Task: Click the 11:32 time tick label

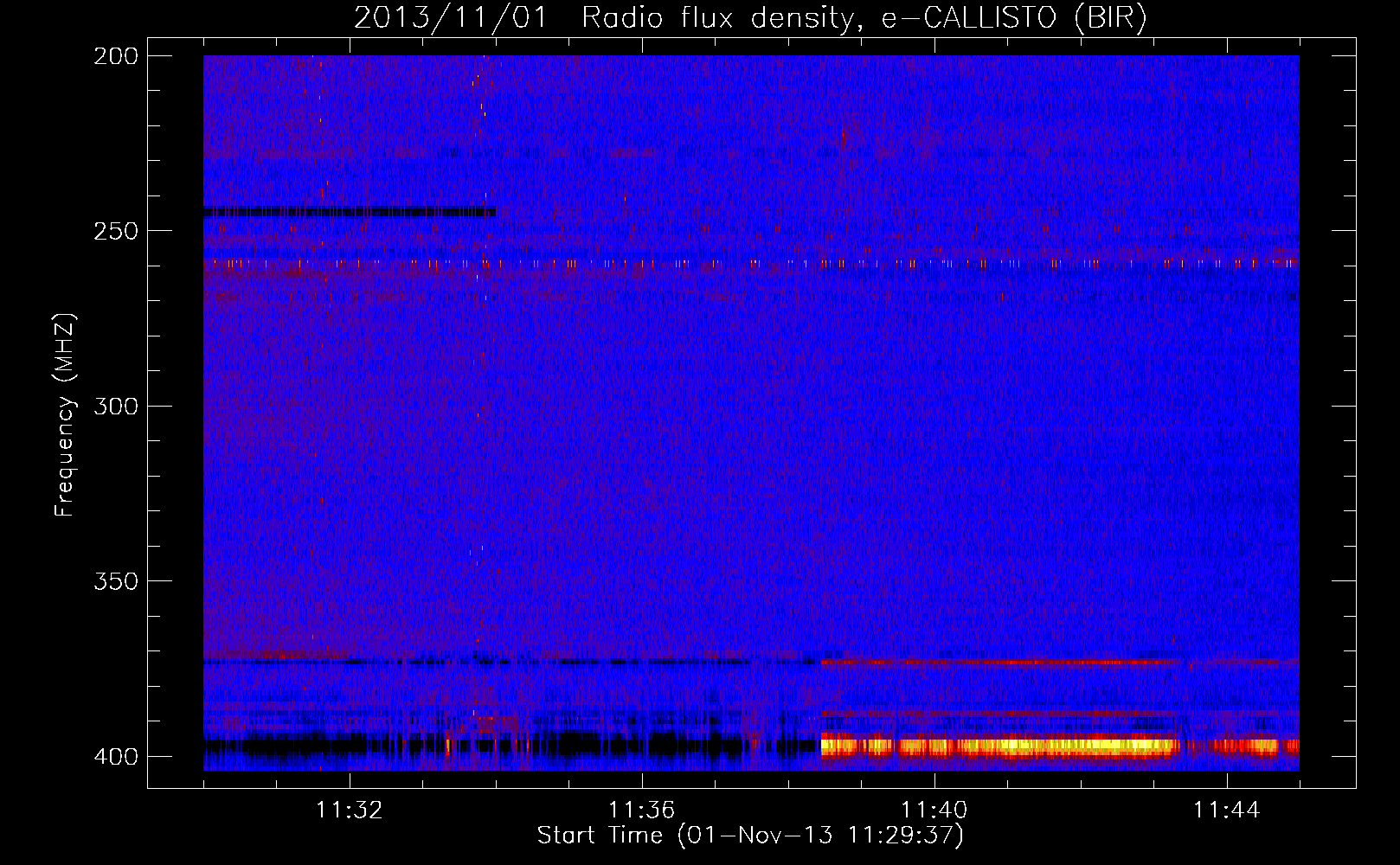Action: 350,811
